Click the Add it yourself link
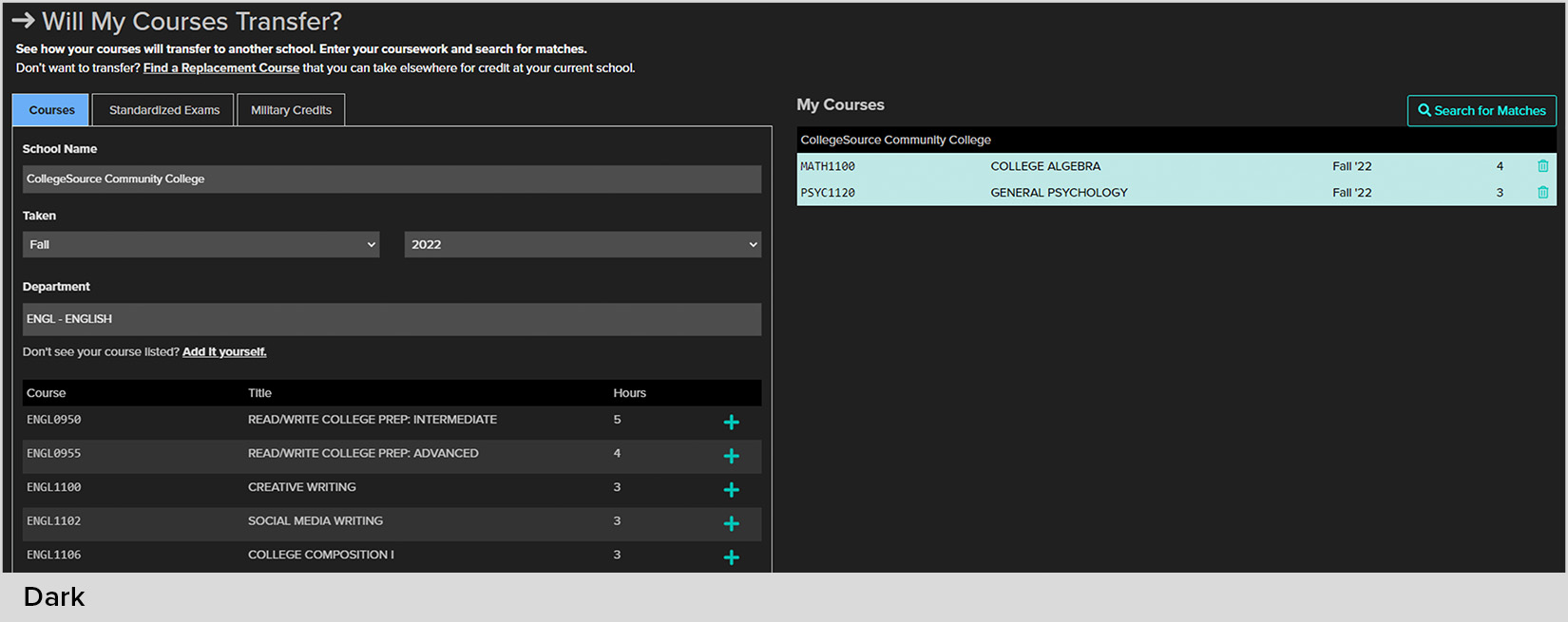 pyautogui.click(x=224, y=352)
